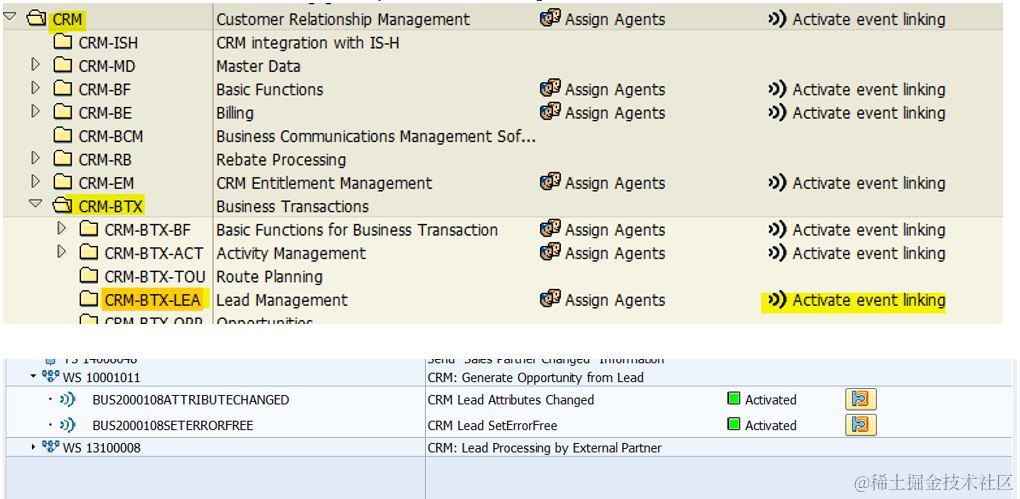Toggle Activated status of CRM Lead SetErrorFree
Image resolution: width=1020 pixels, height=499 pixels.
[734, 425]
